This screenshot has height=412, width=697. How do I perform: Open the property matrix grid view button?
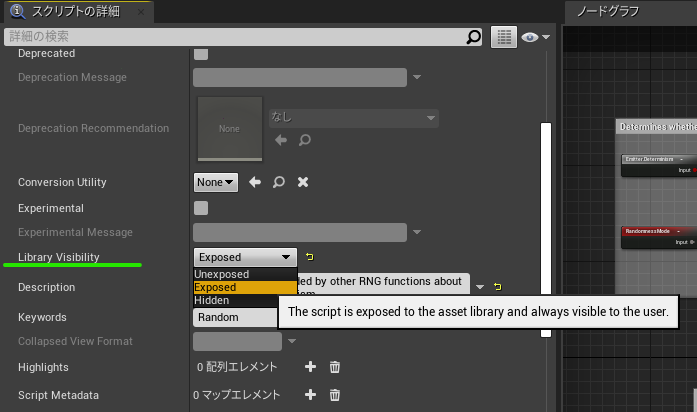pyautogui.click(x=504, y=37)
